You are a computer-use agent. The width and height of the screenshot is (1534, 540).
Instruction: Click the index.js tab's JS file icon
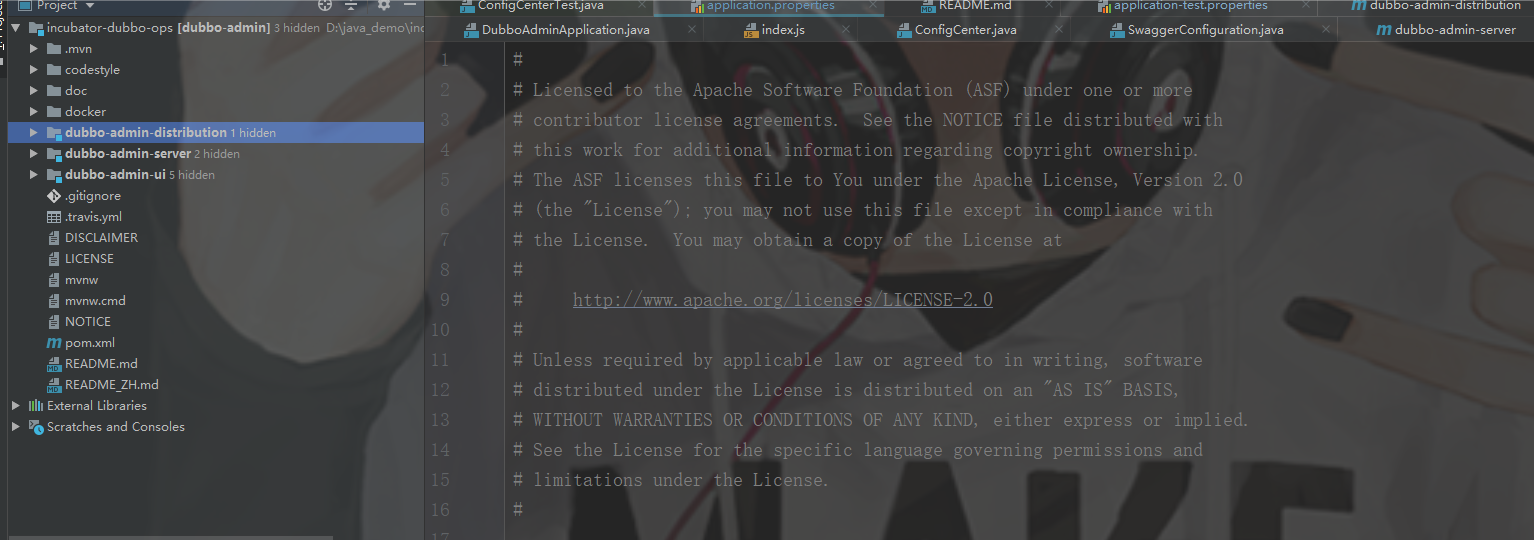(750, 30)
